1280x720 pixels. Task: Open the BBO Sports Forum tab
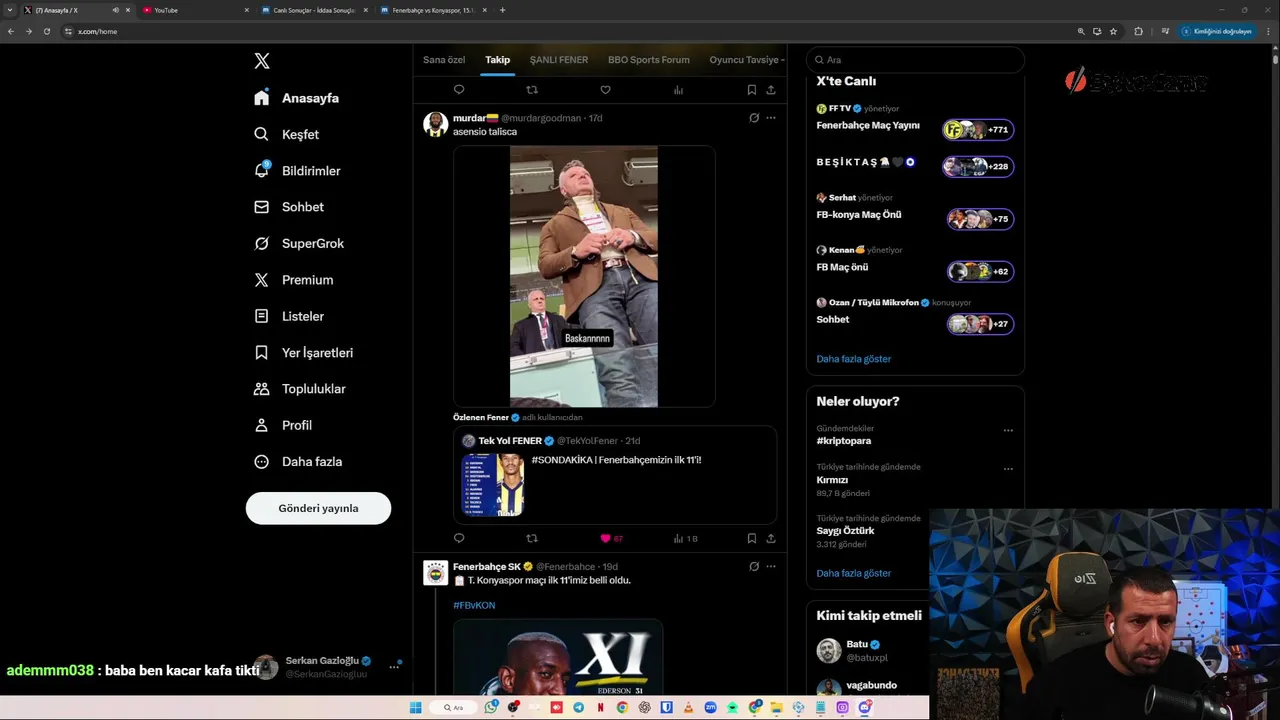pos(648,60)
